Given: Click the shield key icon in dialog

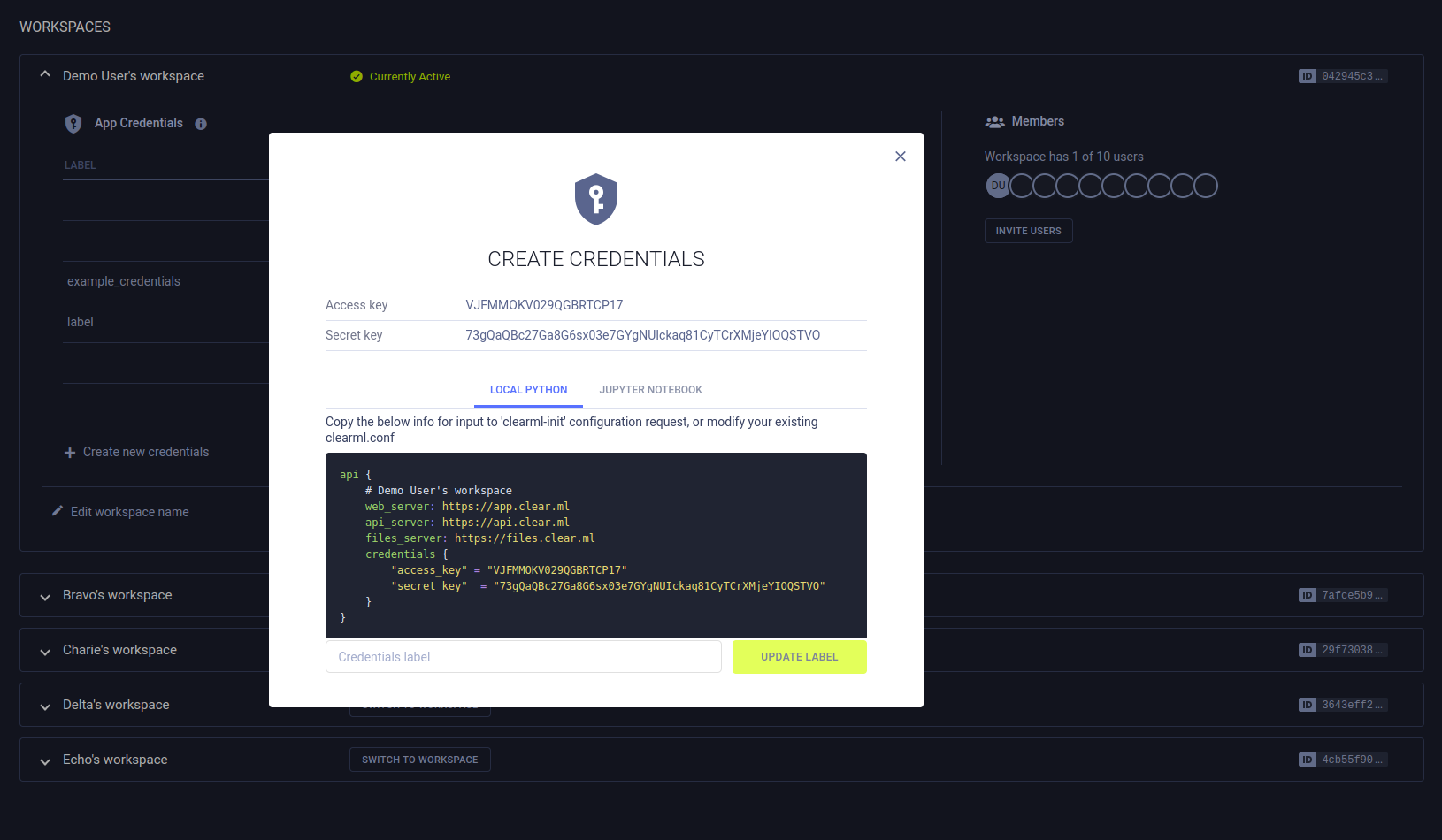Looking at the screenshot, I should [x=595, y=199].
